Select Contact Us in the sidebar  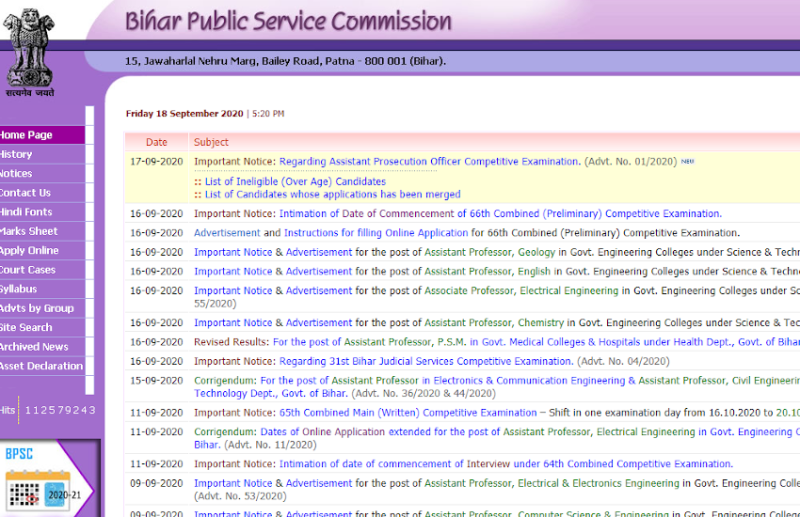pyautogui.click(x=26, y=193)
